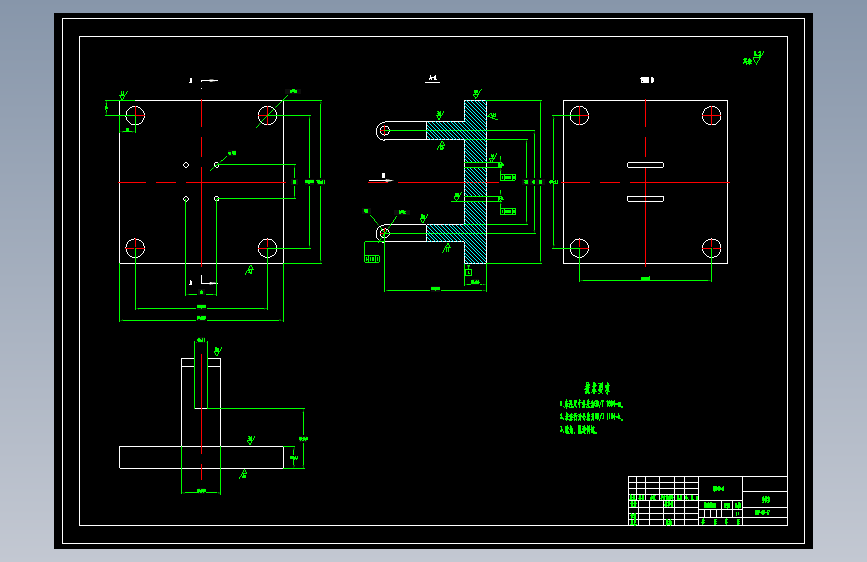The image size is (867, 562).
Task: Select the top-left bolt hole in front view
Action: [135, 116]
